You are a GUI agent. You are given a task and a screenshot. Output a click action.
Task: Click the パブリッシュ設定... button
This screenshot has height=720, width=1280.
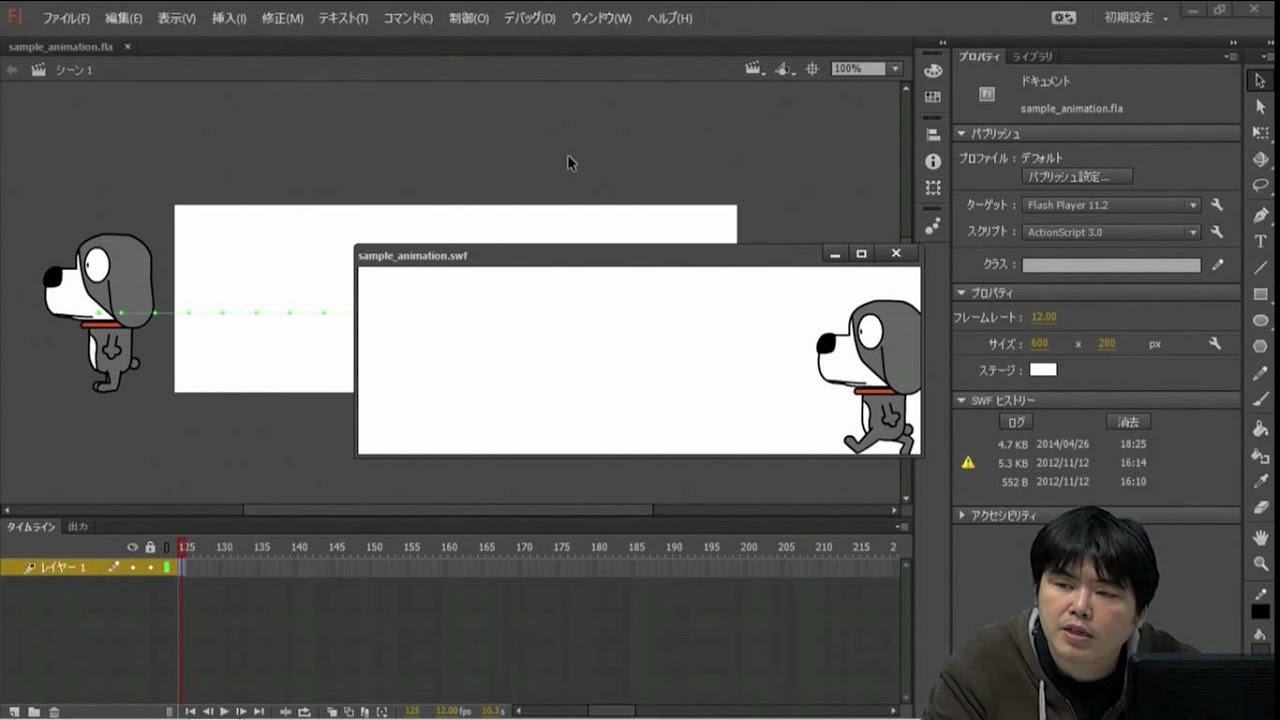tap(1077, 177)
